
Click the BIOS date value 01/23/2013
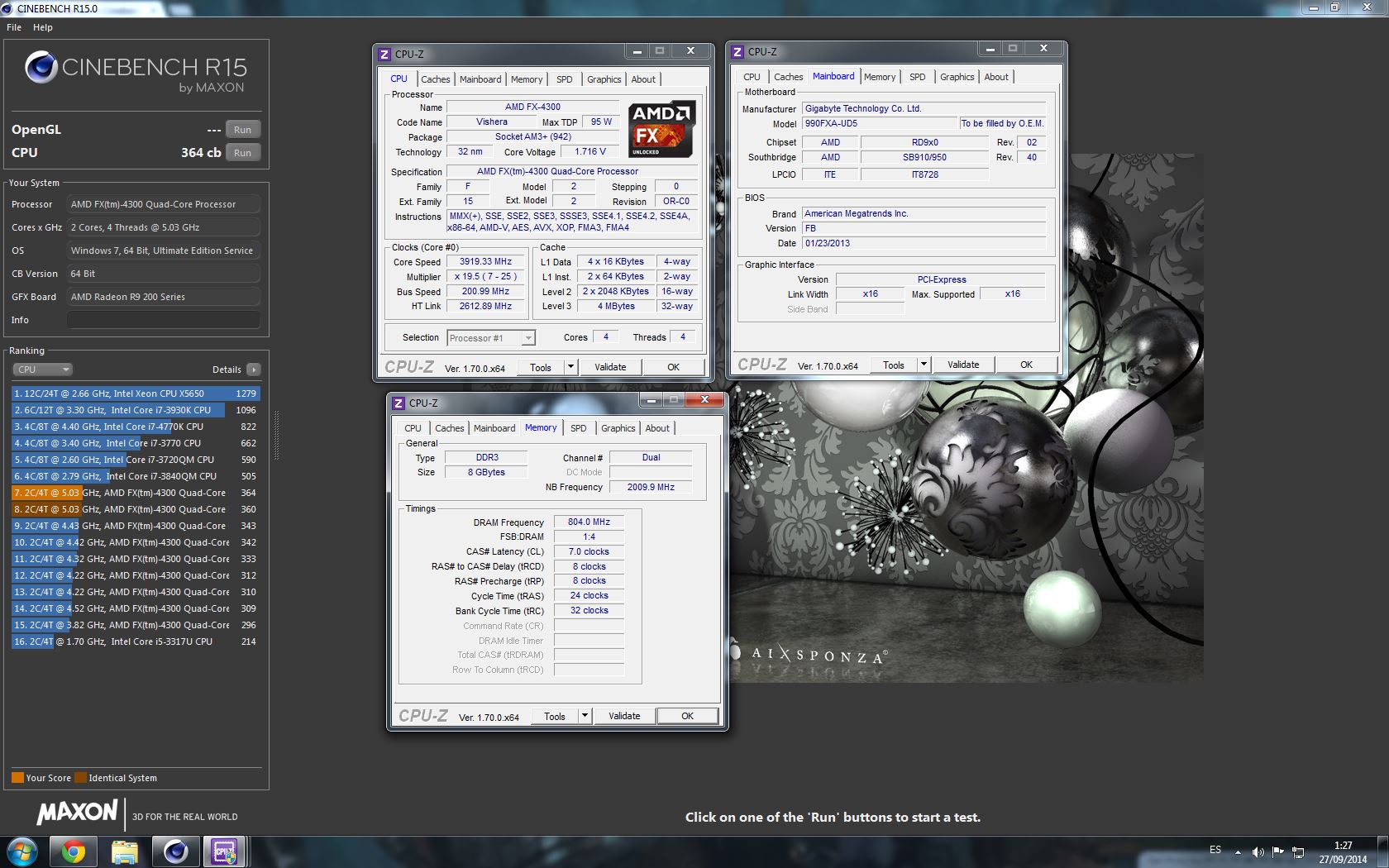(x=924, y=243)
